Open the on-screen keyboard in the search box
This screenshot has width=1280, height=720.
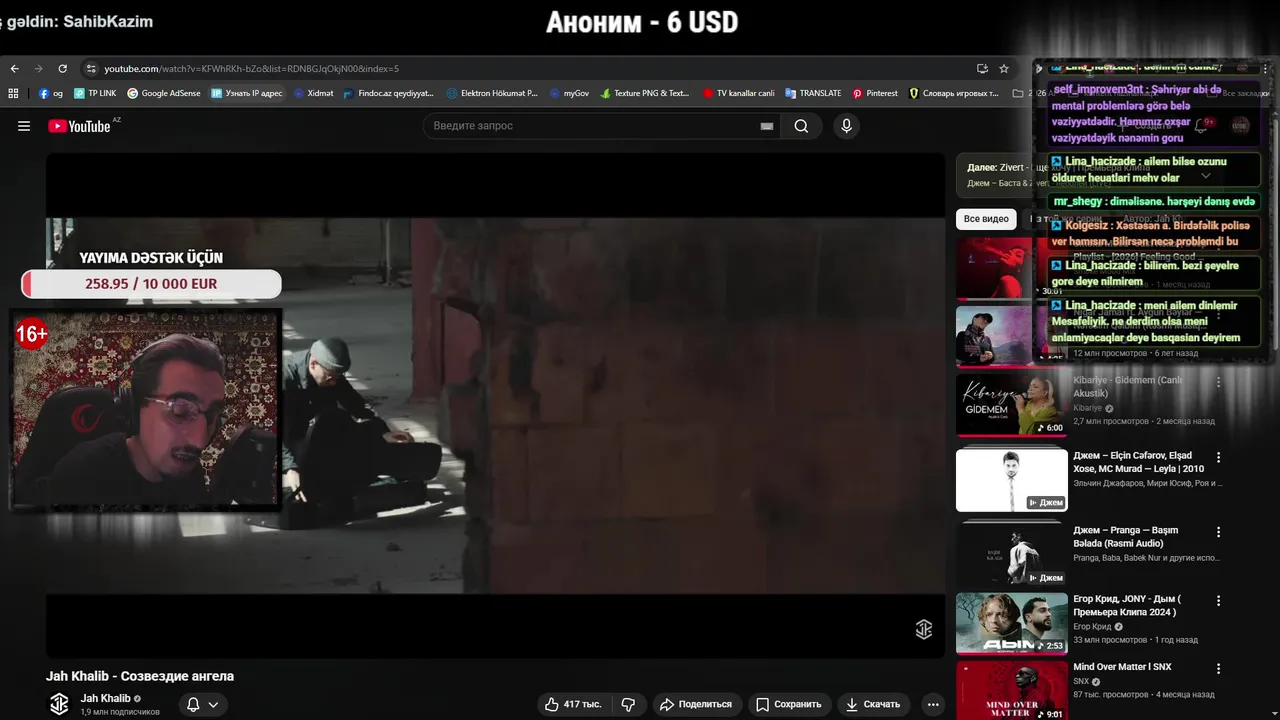click(767, 126)
